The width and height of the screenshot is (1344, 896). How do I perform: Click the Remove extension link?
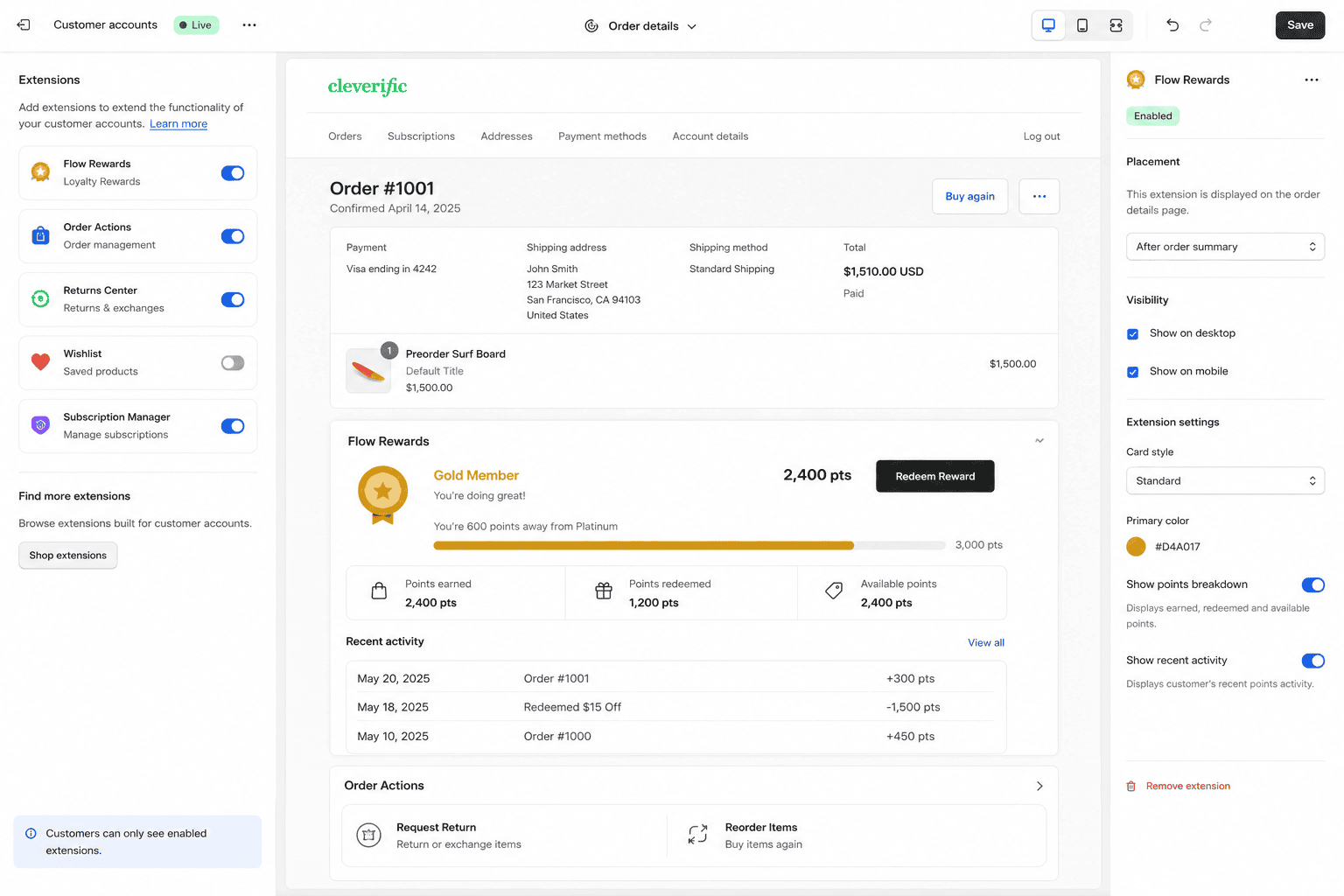click(x=1187, y=786)
